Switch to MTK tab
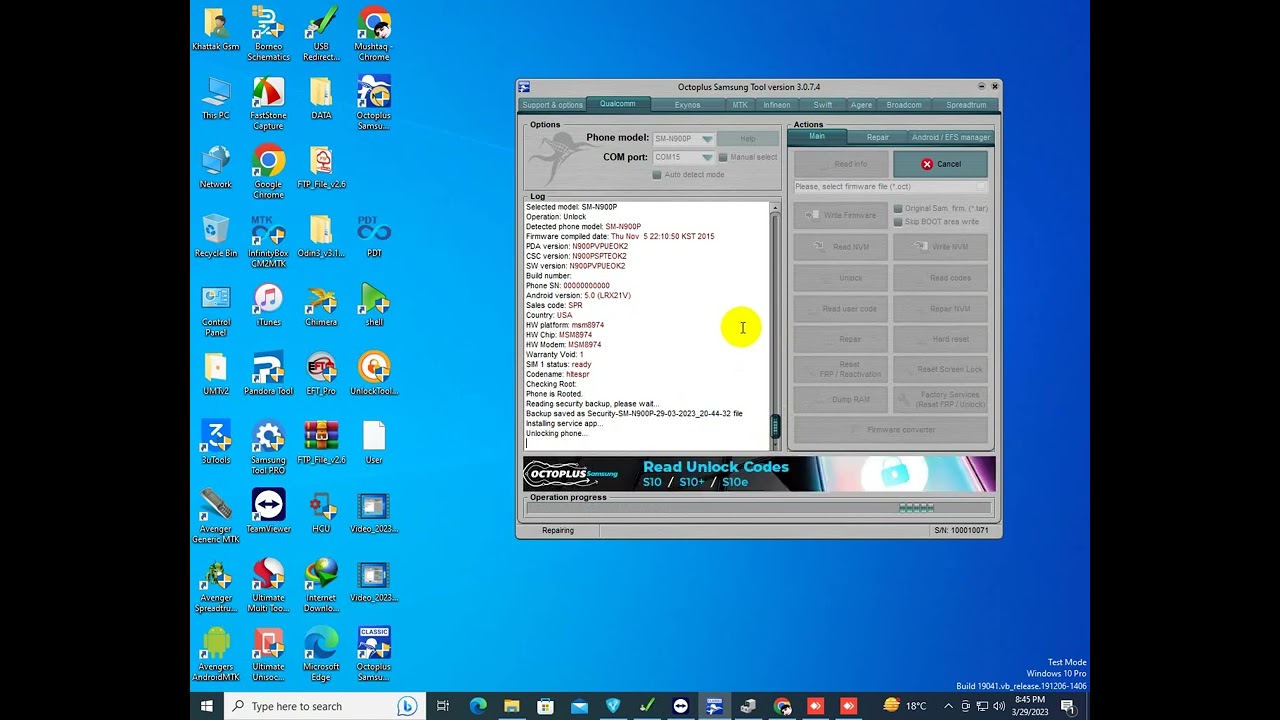1280x720 pixels. pyautogui.click(x=740, y=105)
